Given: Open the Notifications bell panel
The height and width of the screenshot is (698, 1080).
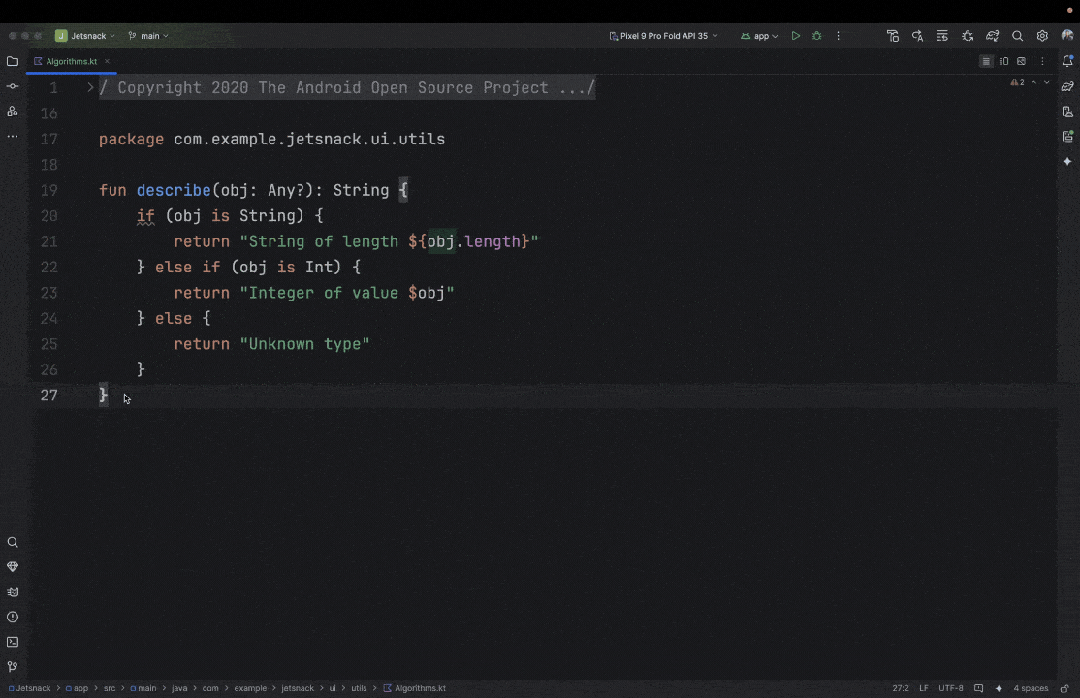Looking at the screenshot, I should pos(1068,61).
